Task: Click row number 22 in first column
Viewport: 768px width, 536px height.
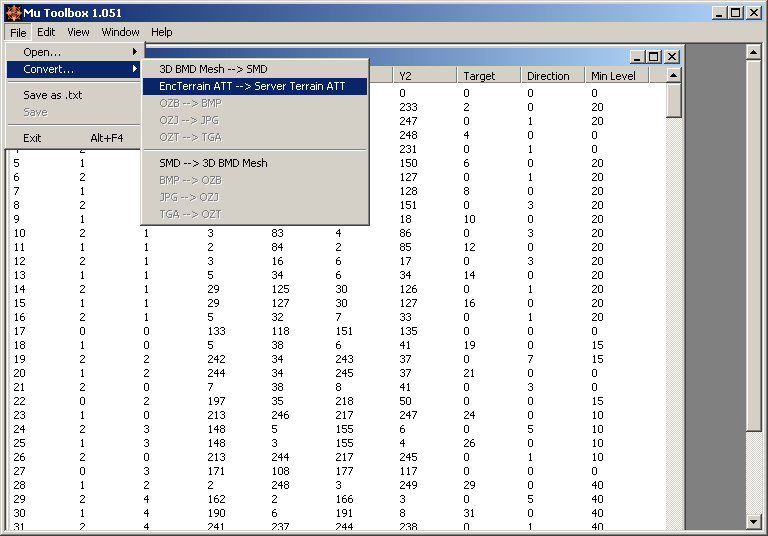Action: [20, 401]
